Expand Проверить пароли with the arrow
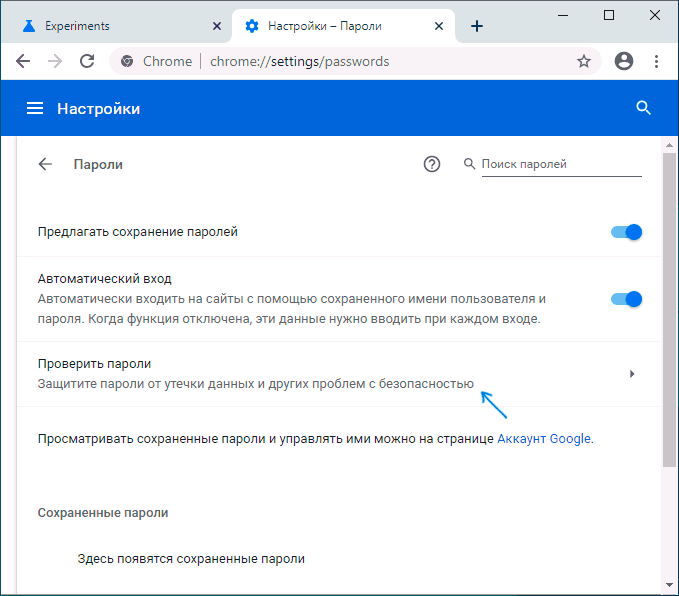 pos(632,374)
